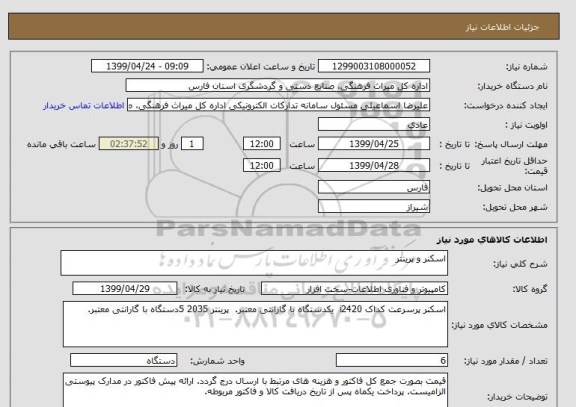576x407 pixels.
Task: Click the header title جزئیات اطلاعات نیاز
Action: point(502,28)
